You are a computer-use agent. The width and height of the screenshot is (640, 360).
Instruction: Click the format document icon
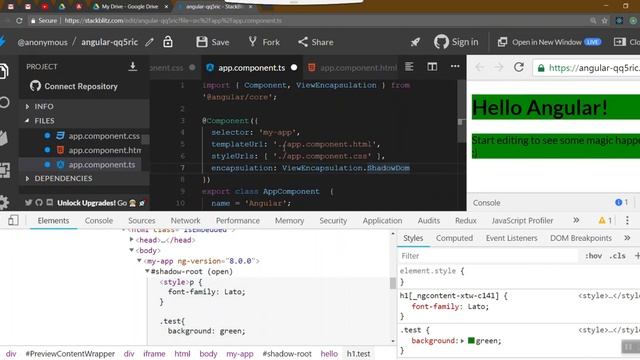click(409, 67)
